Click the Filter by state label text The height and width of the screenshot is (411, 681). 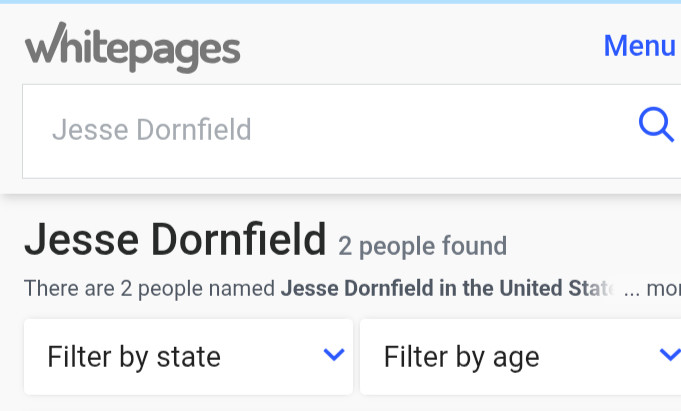(x=134, y=357)
